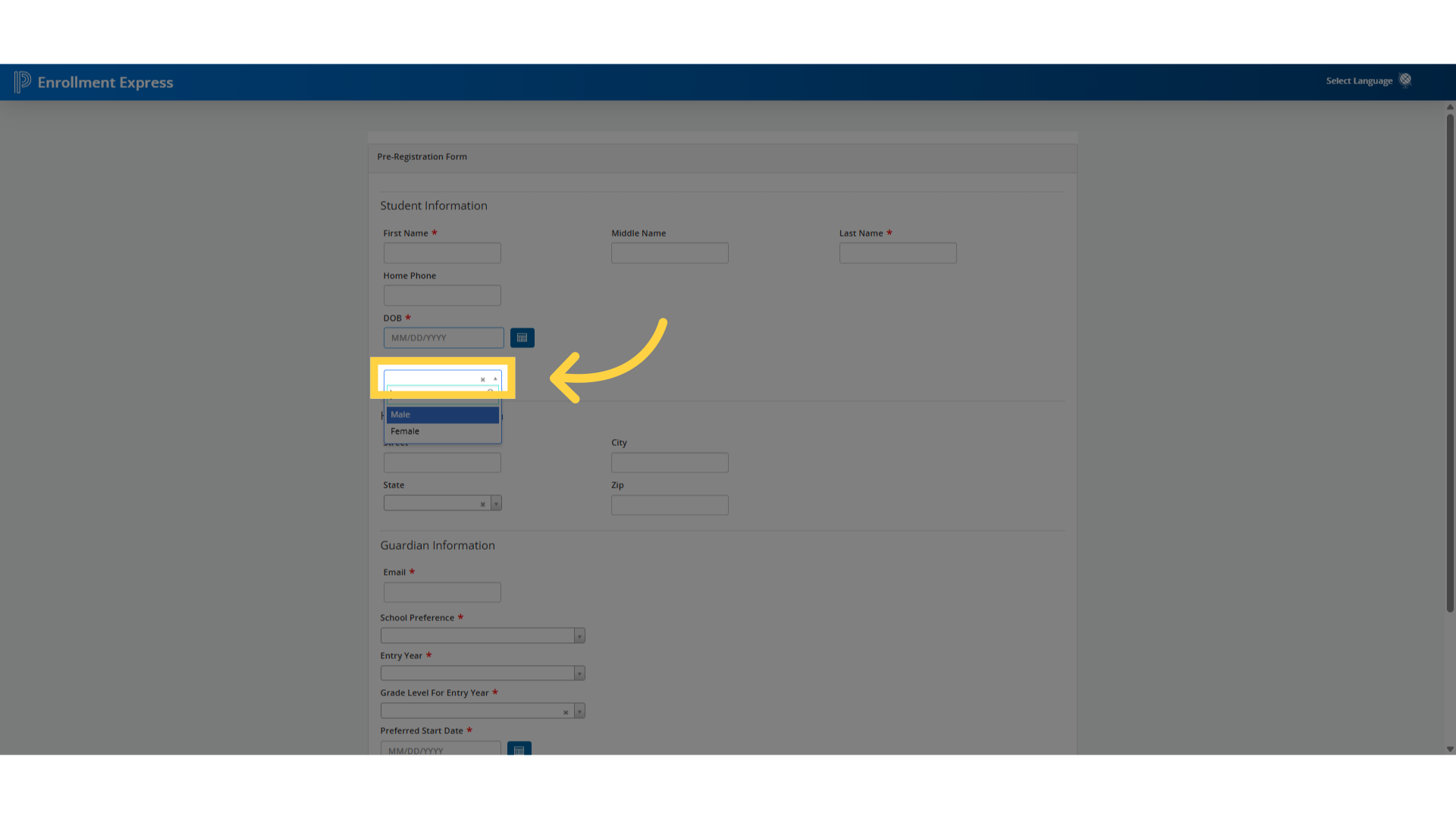Image resolution: width=1456 pixels, height=819 pixels.
Task: Choose Male from the dropdown list
Action: [443, 415]
